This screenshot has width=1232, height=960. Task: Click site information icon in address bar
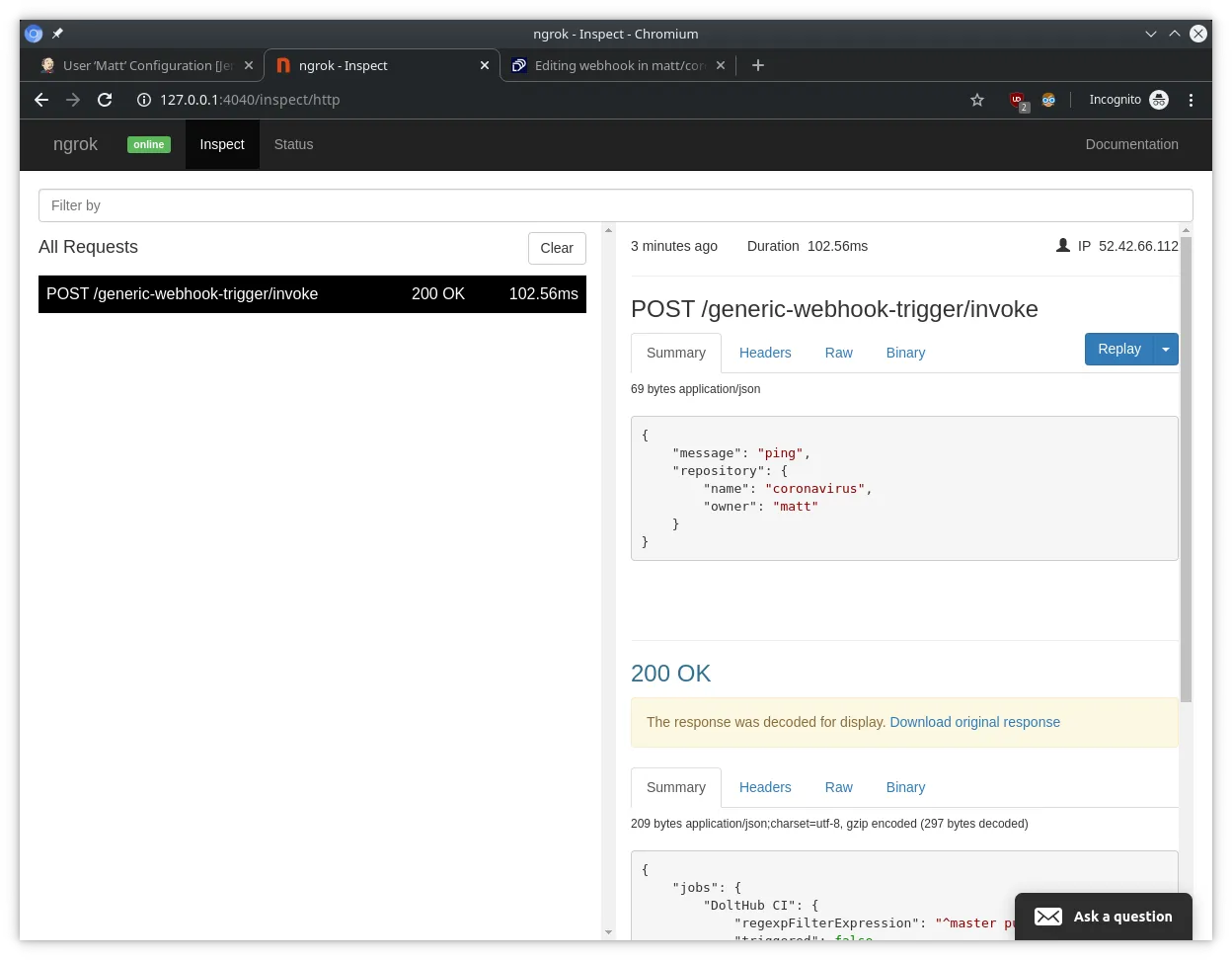(x=143, y=100)
